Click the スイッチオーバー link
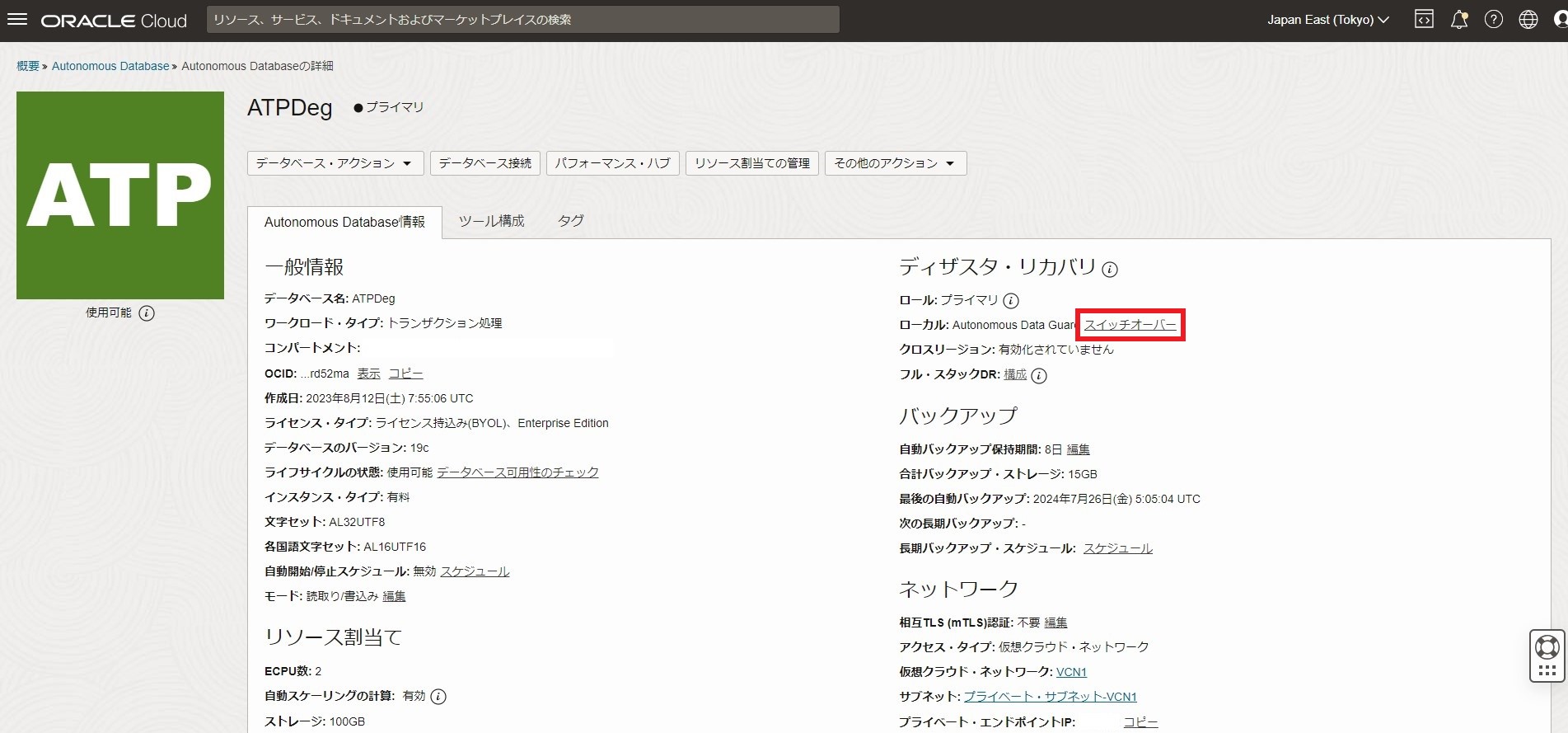The image size is (1568, 733). (x=1130, y=325)
